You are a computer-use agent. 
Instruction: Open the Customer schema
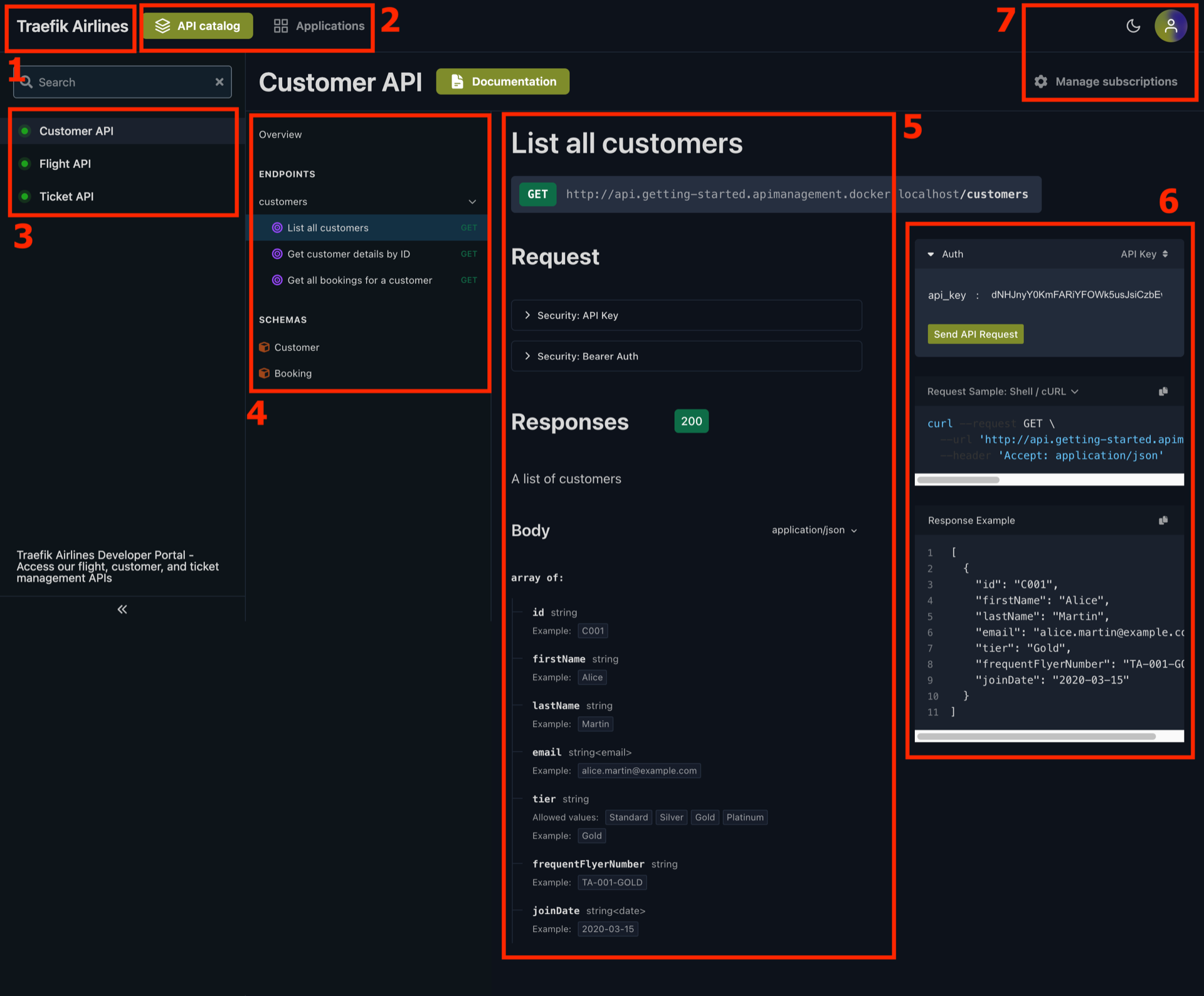[297, 347]
